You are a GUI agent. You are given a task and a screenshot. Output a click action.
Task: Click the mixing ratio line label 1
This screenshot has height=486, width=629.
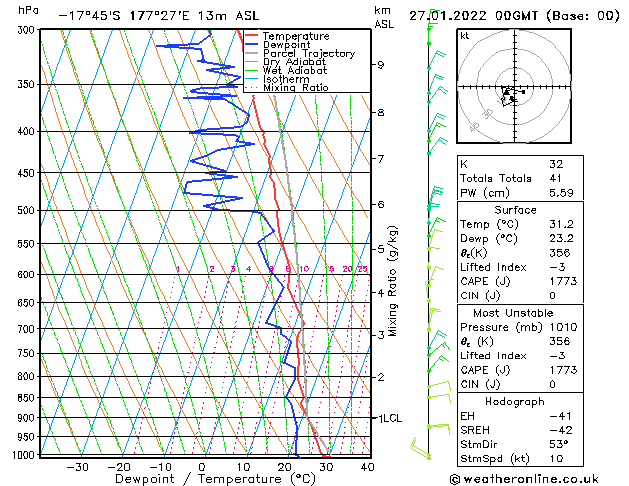[178, 269]
